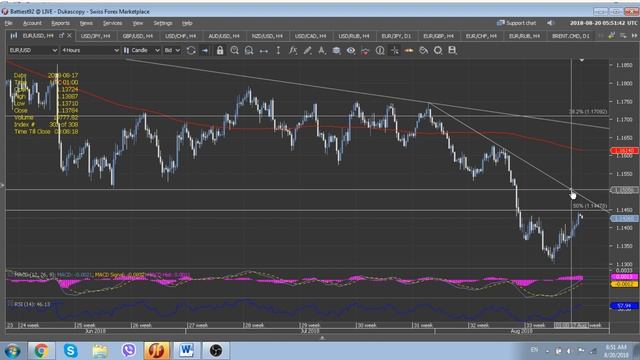The image size is (640, 360).
Task: Click the blue RSI value label
Action: 624,305
